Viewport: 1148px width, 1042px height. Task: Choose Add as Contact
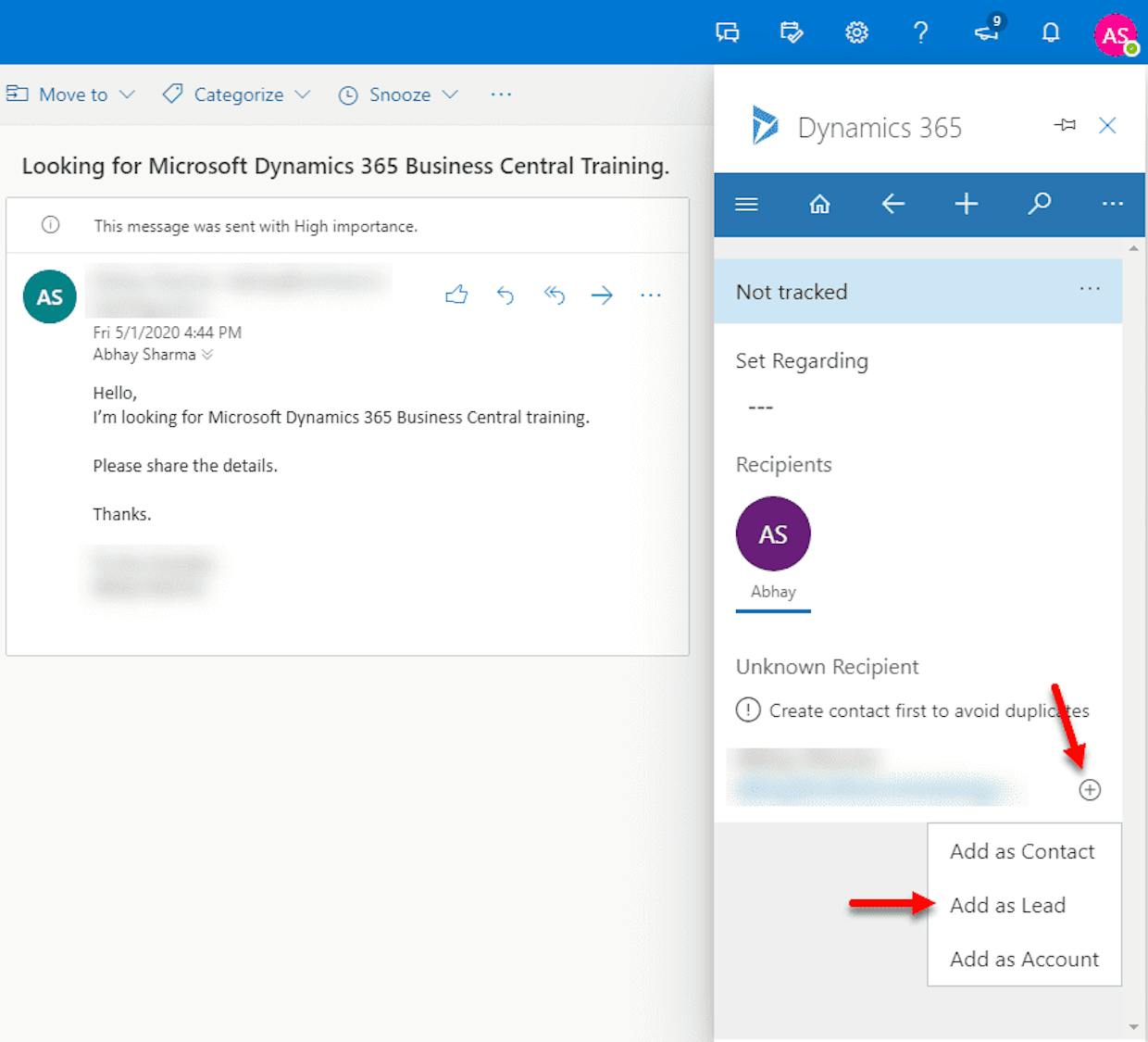(1024, 851)
